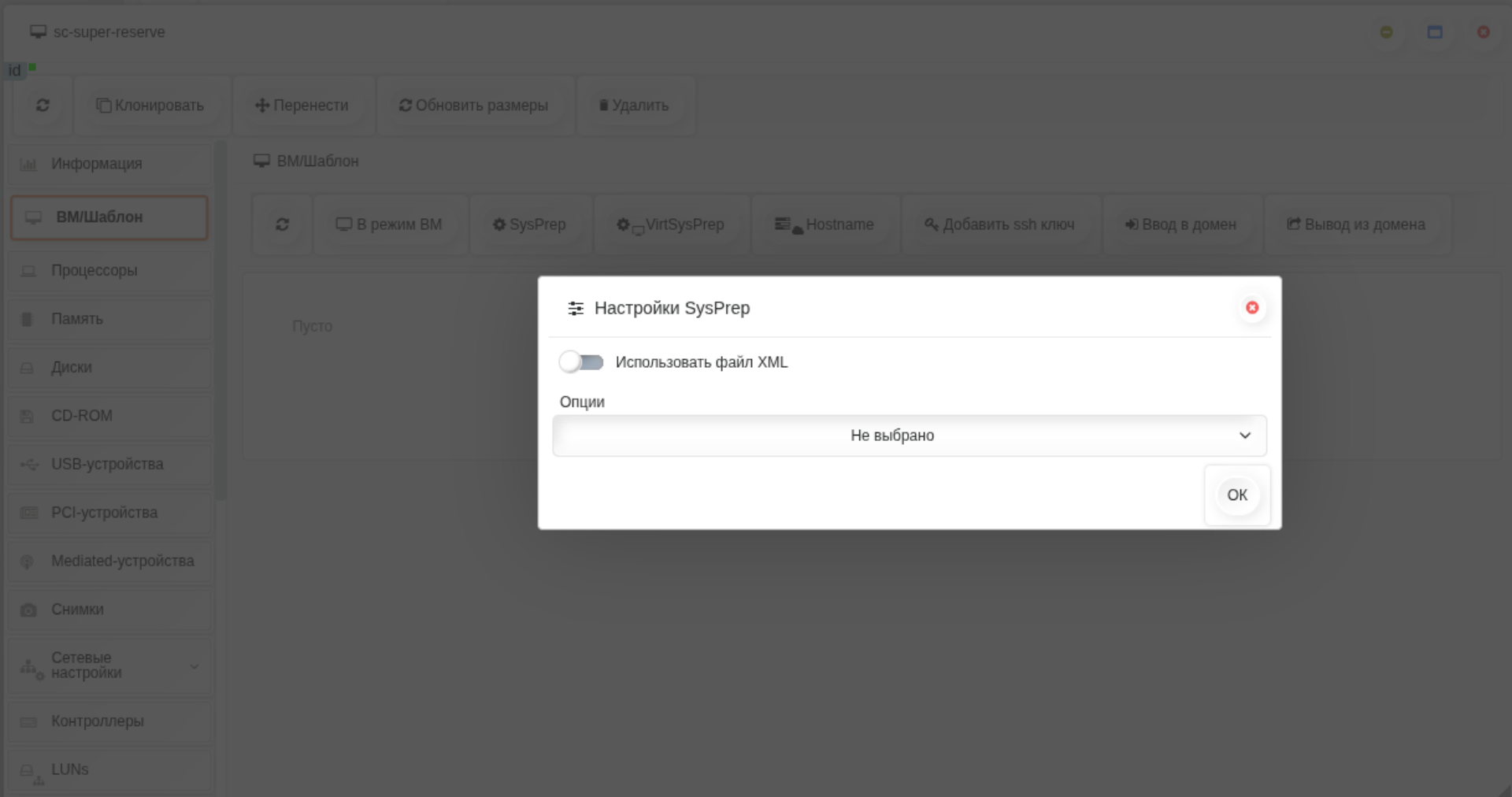Click the 'Пусто' text in content area
Viewport: 1512px width, 797px height.
tap(312, 326)
